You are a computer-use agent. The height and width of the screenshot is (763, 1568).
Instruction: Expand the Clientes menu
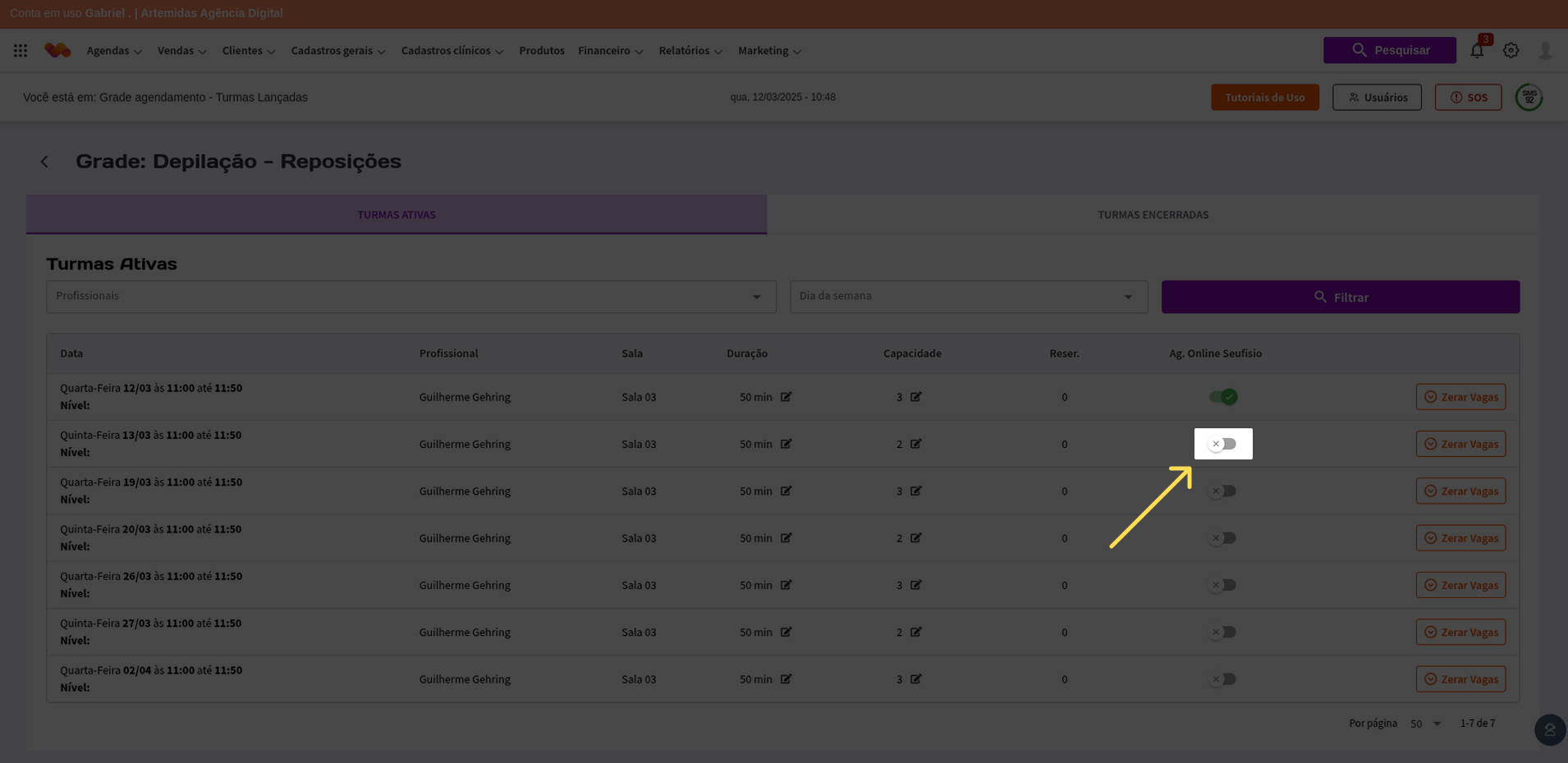point(249,51)
